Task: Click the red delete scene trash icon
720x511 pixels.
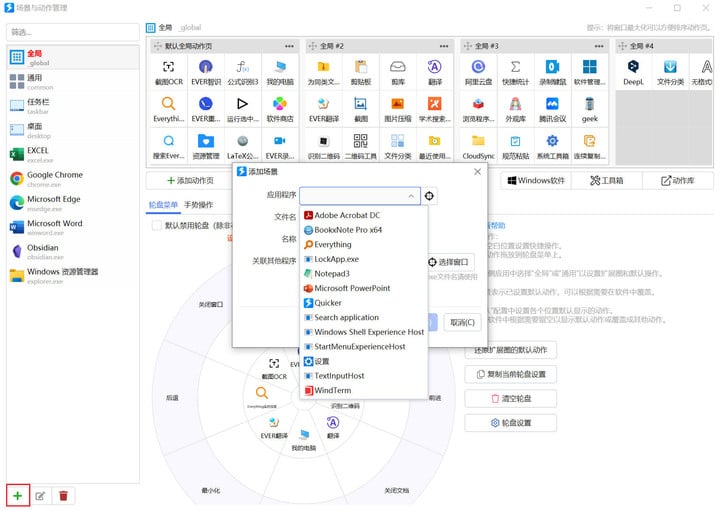Action: (x=63, y=495)
